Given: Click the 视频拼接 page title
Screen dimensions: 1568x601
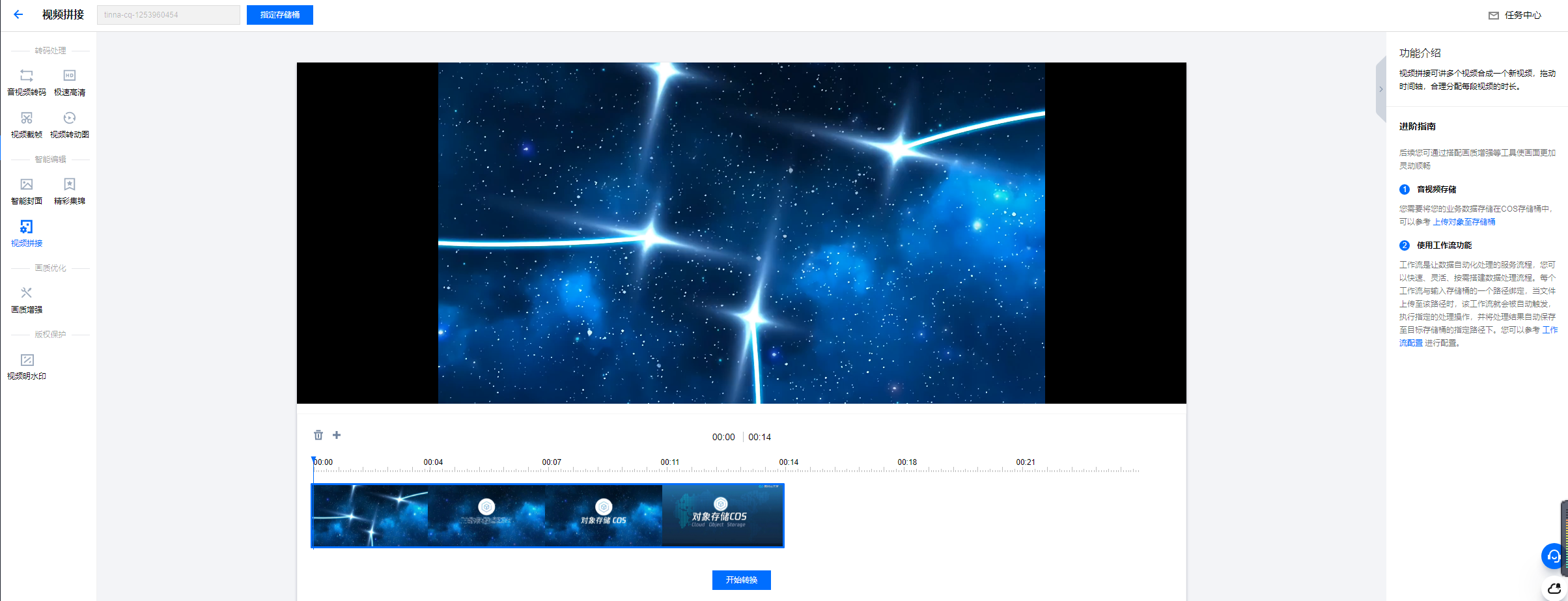Looking at the screenshot, I should (63, 14).
